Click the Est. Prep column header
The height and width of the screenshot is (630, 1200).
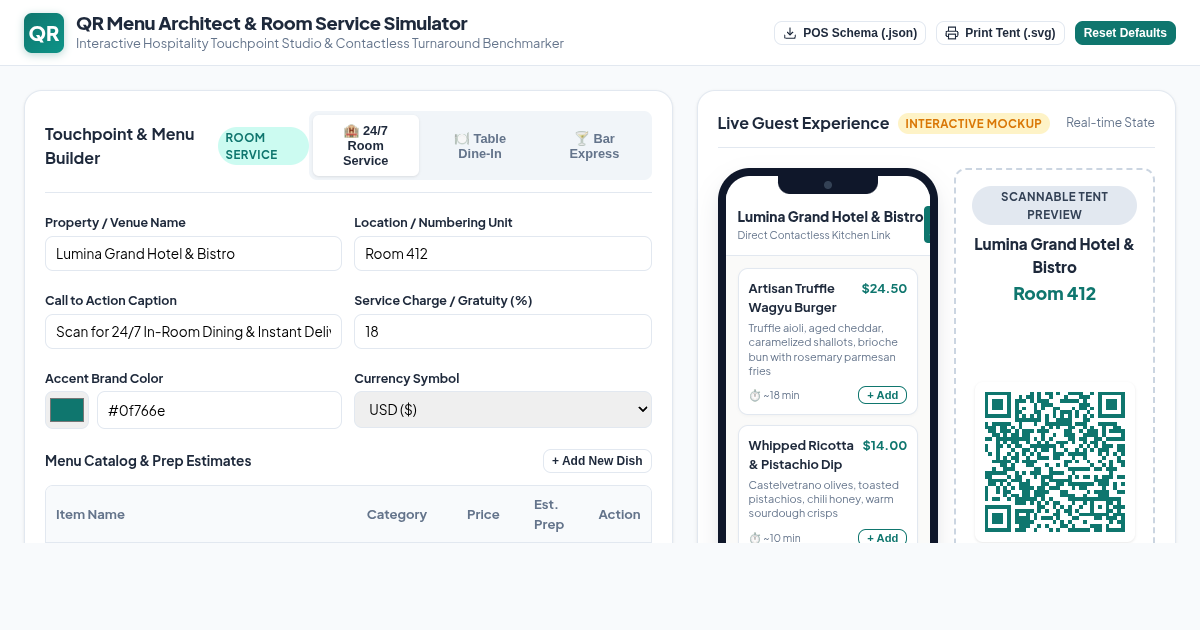[x=549, y=514]
